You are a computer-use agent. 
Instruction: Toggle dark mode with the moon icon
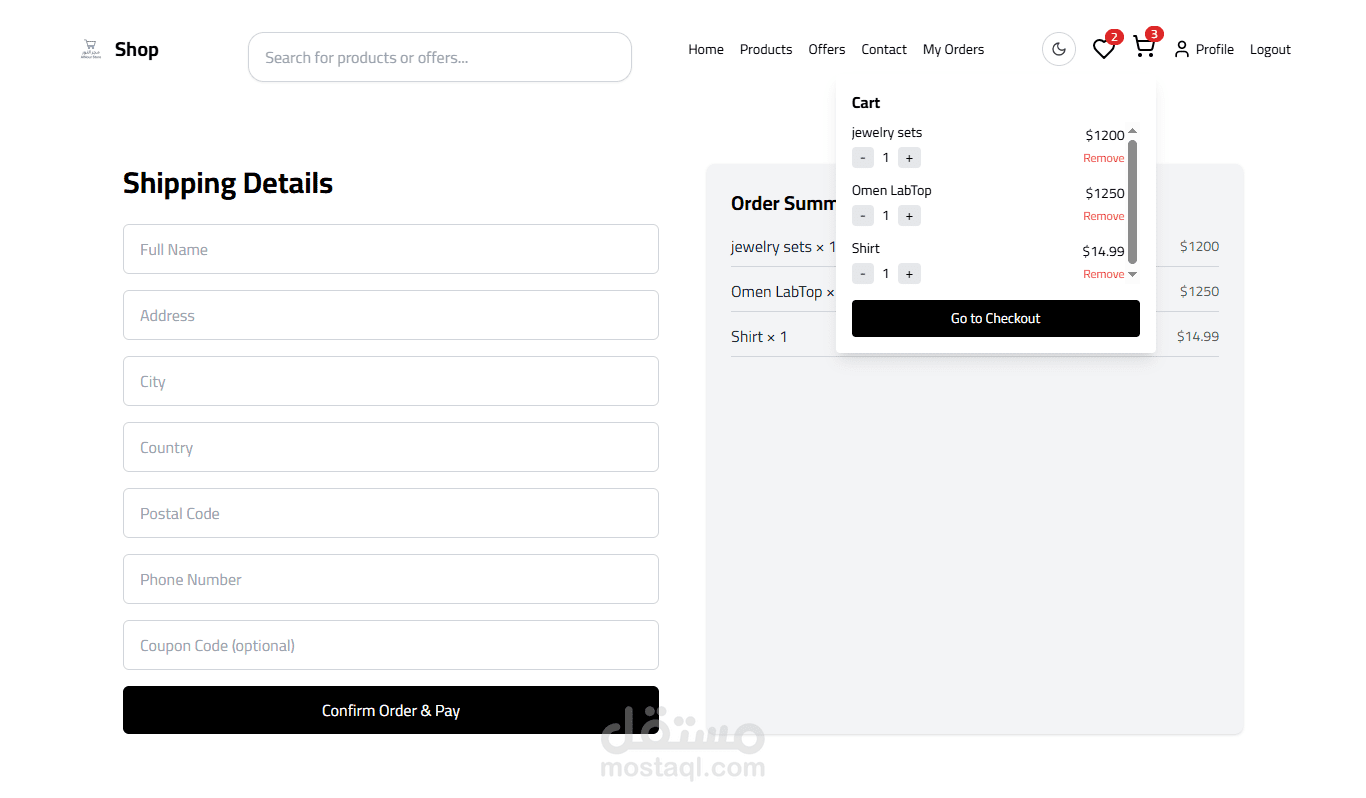point(1059,49)
